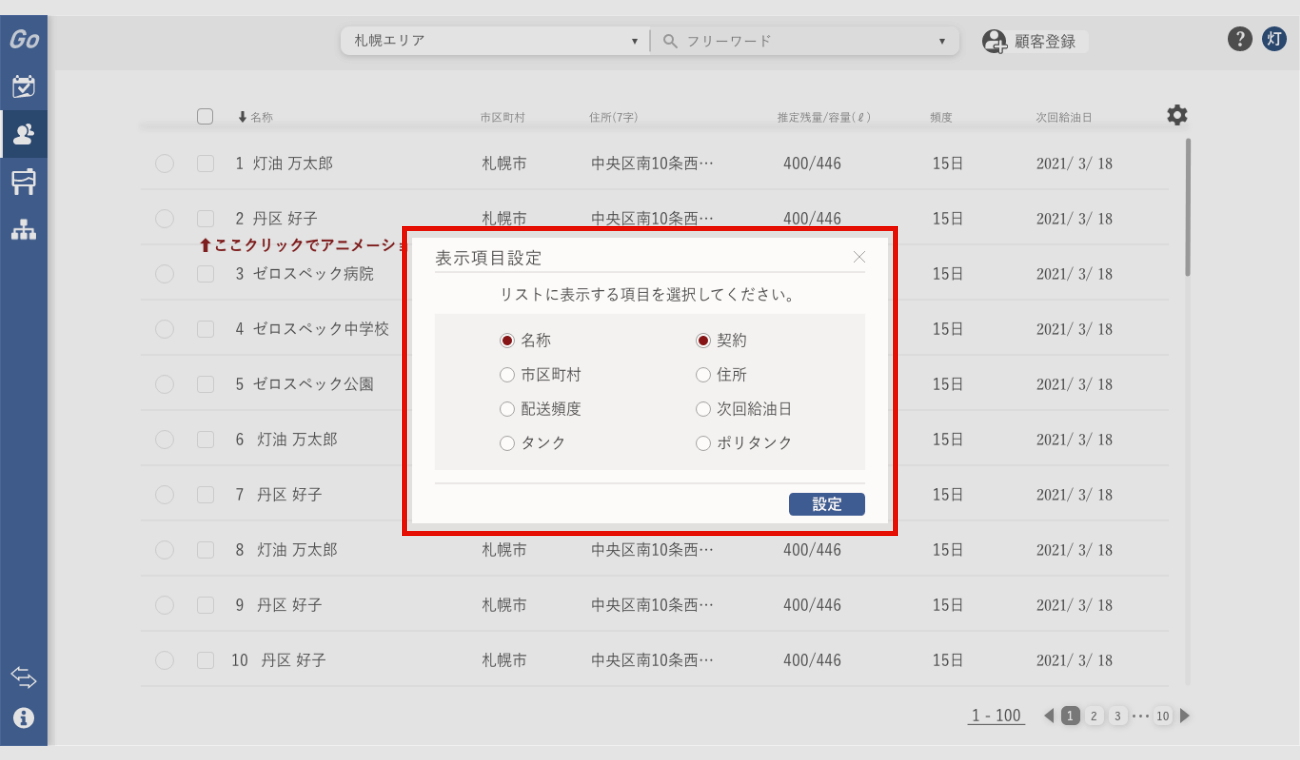Click the swap arrows sidebar icon
Image resolution: width=1300 pixels, height=760 pixels.
(24, 678)
